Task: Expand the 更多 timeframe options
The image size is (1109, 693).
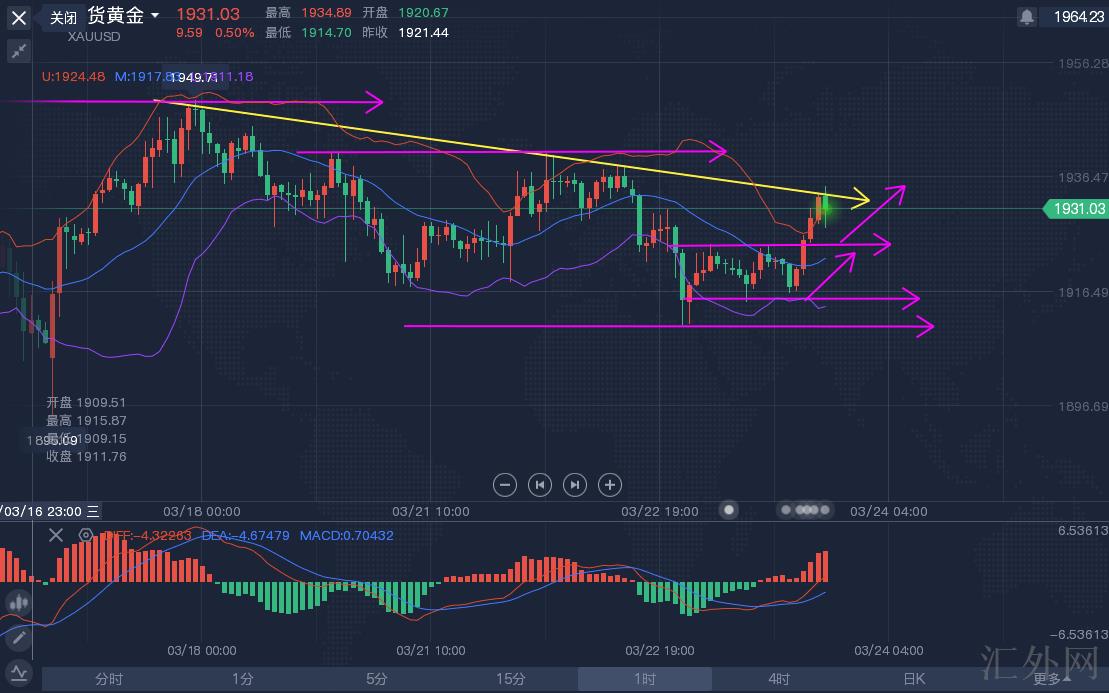Action: click(1052, 679)
